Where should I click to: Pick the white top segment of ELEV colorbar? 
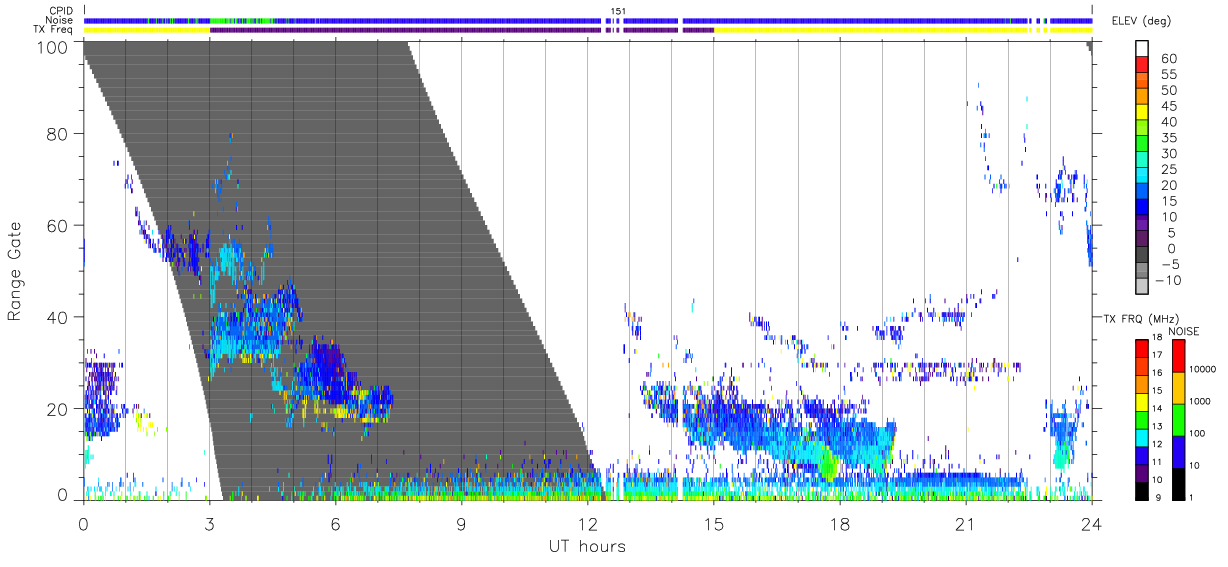tap(1143, 49)
